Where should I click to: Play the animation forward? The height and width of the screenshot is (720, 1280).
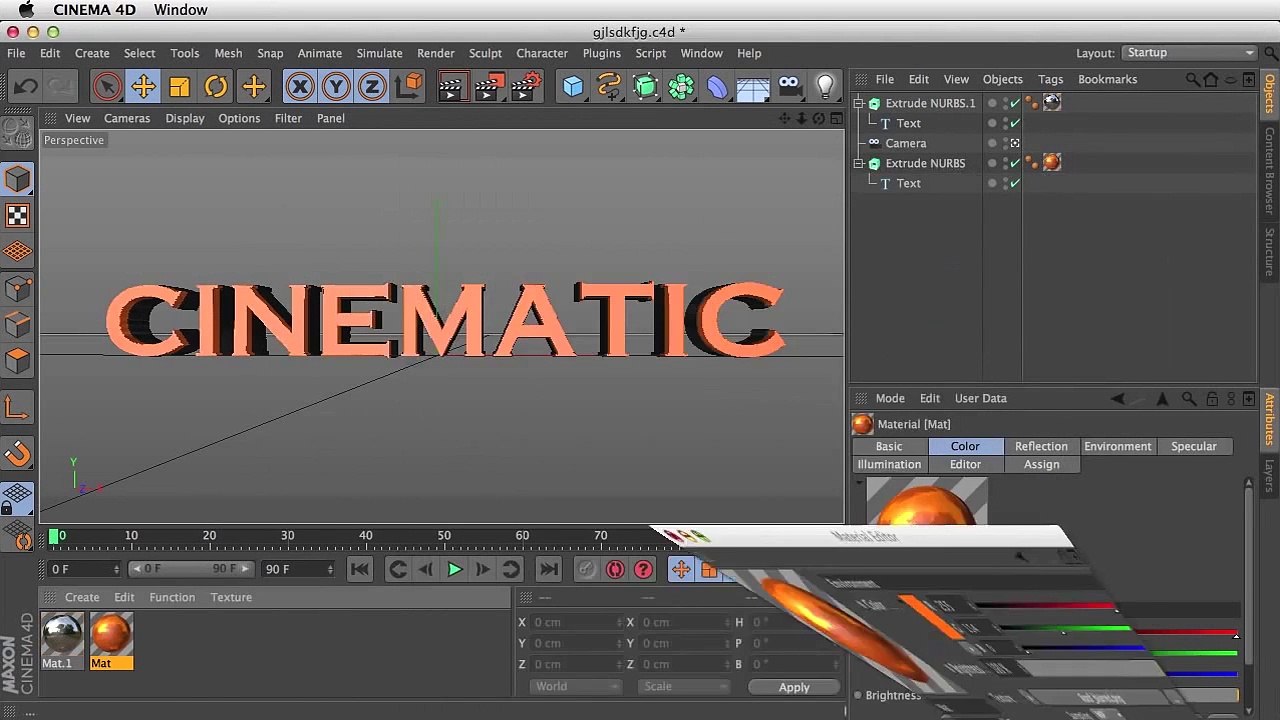454,569
